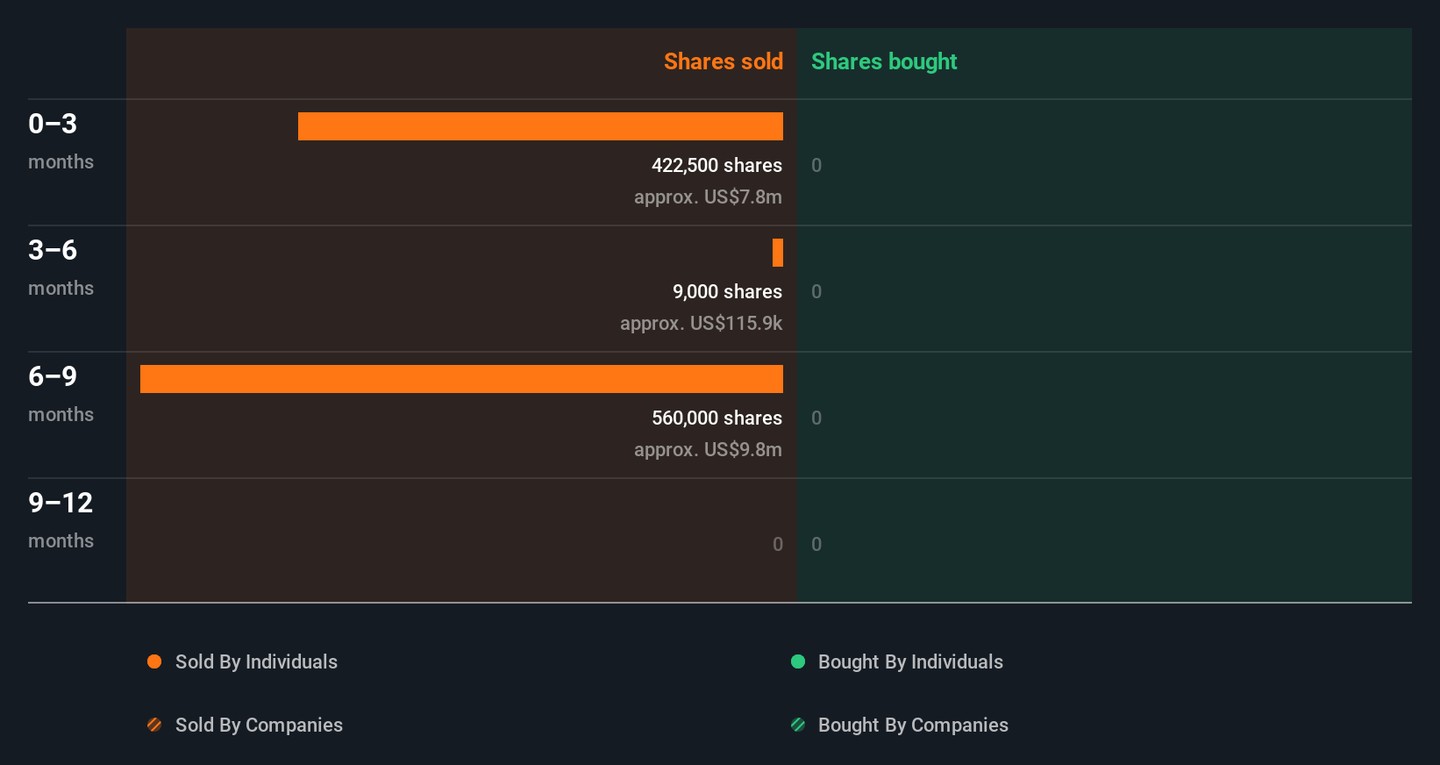Click the approx. US$9.8m amount
Screen dimensions: 1440x765
[x=708, y=450]
